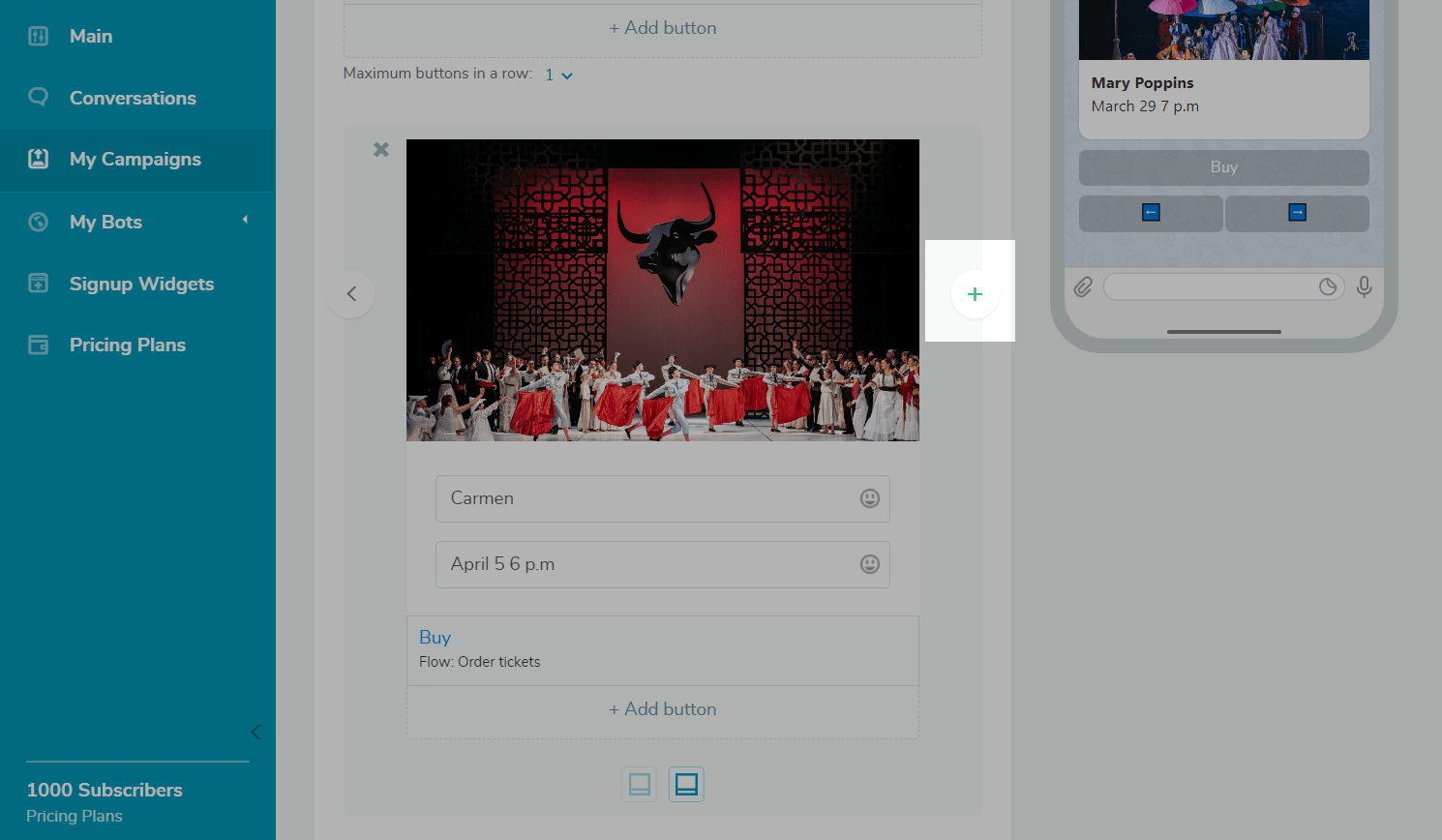
Task: Add a new carousel card with plus button
Action: pos(975,294)
